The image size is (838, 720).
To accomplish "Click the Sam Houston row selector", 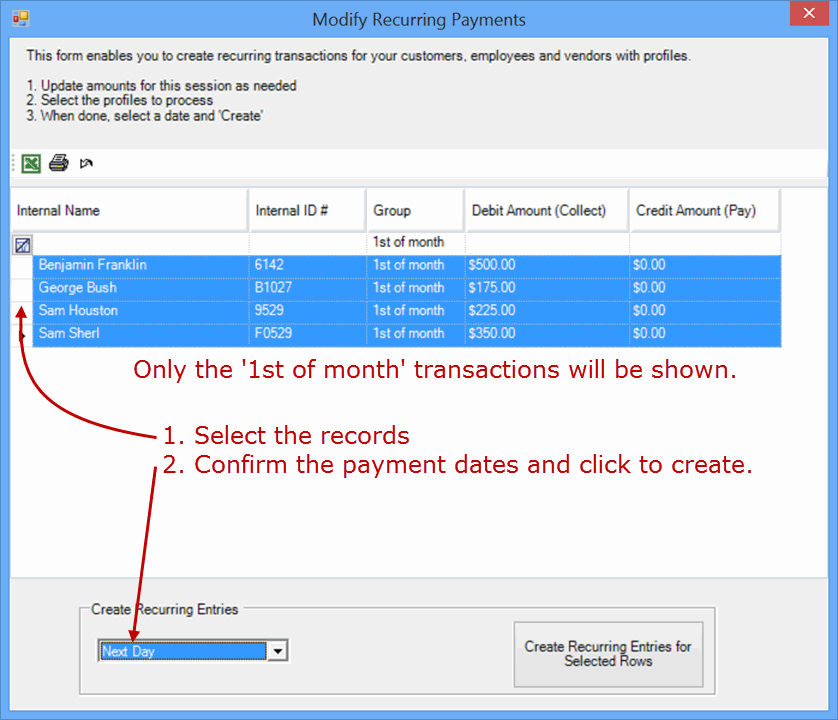I will coord(21,311).
